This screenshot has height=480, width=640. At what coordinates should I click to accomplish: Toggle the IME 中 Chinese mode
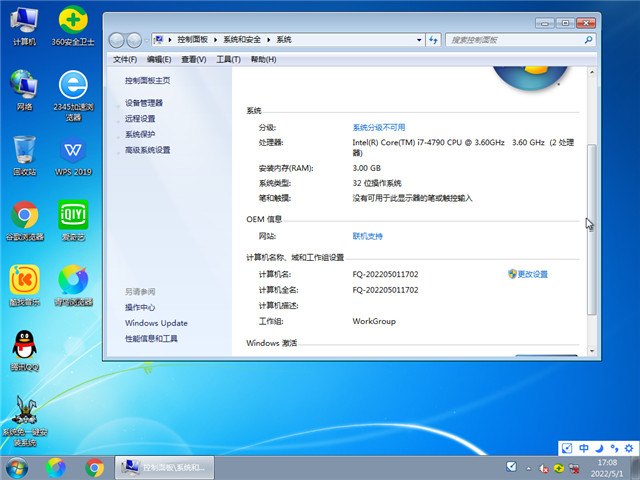point(584,448)
